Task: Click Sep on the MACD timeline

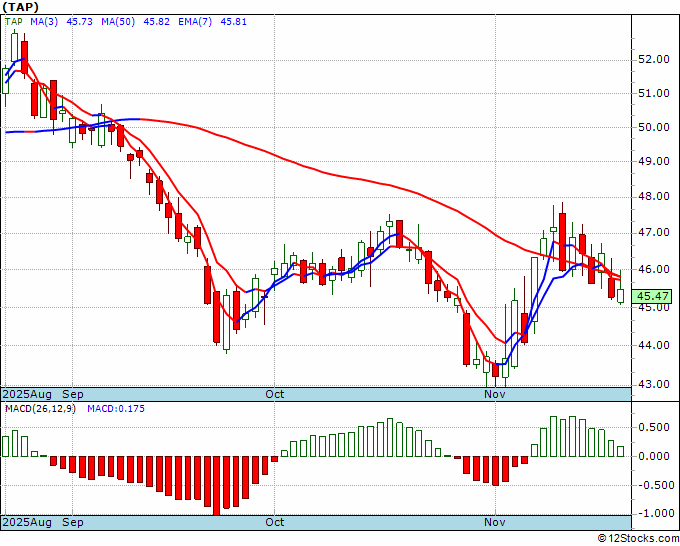Action: point(73,522)
